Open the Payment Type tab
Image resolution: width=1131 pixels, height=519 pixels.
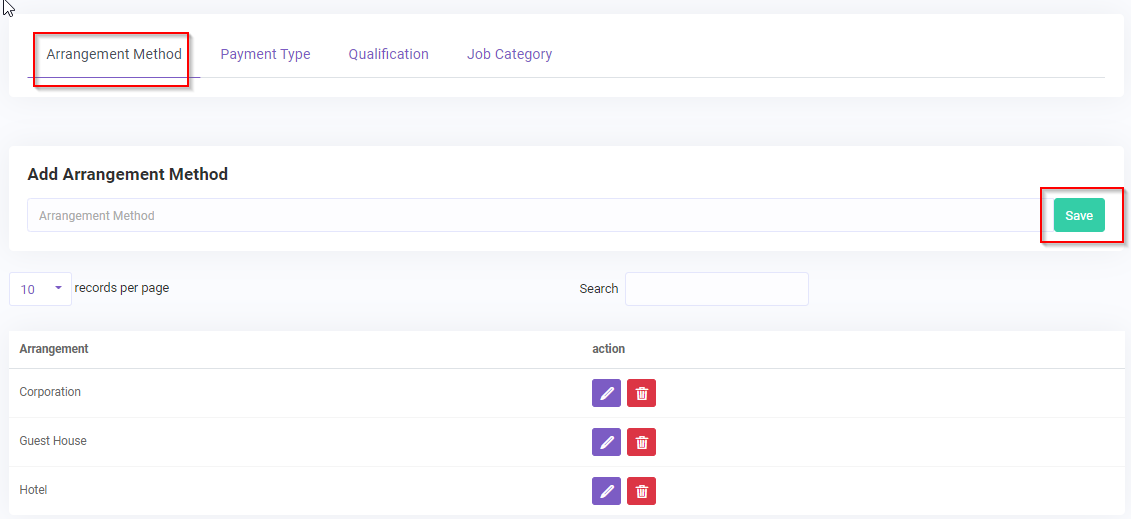tap(265, 54)
